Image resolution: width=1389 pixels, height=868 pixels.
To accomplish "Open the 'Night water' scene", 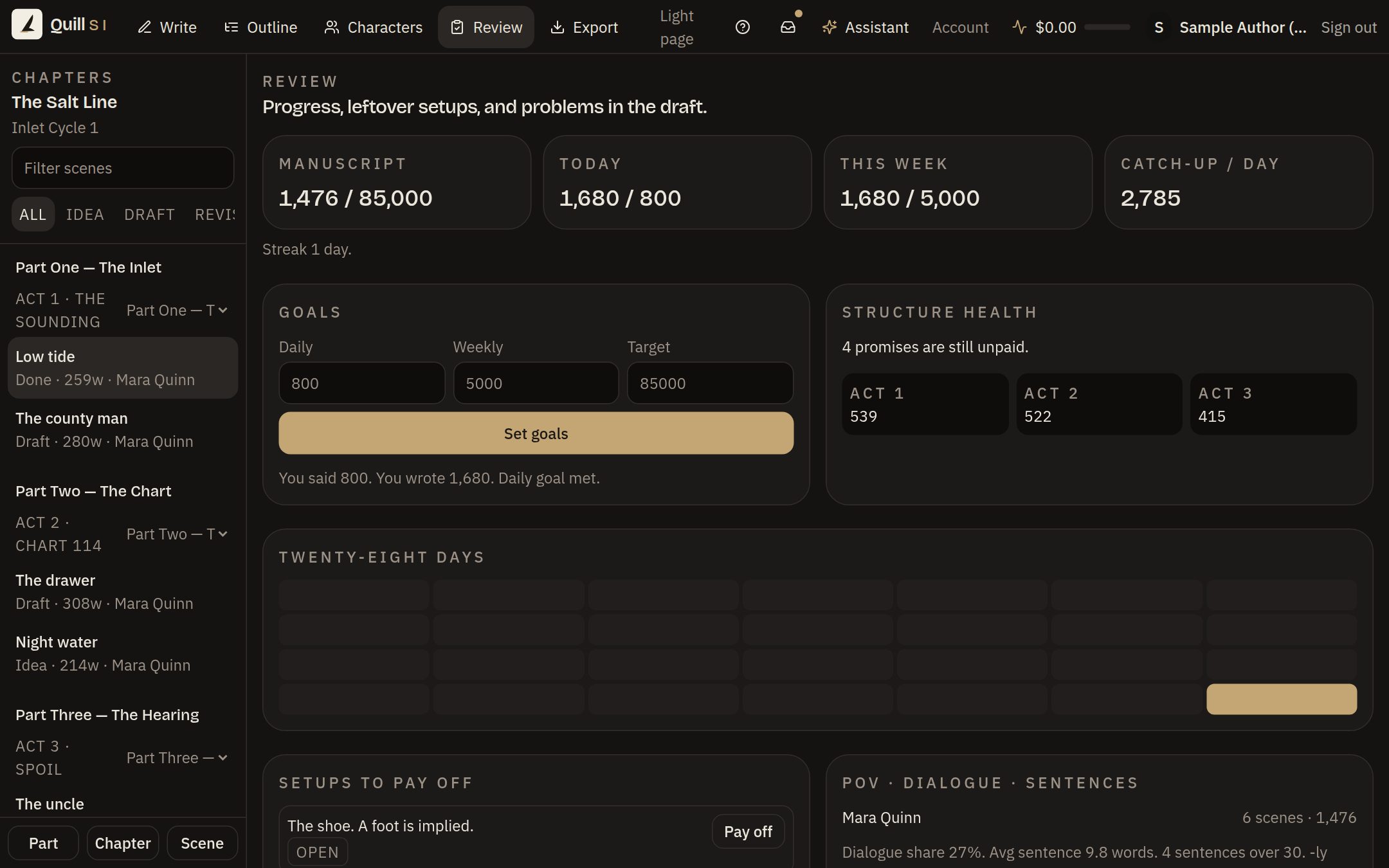I will 123,653.
